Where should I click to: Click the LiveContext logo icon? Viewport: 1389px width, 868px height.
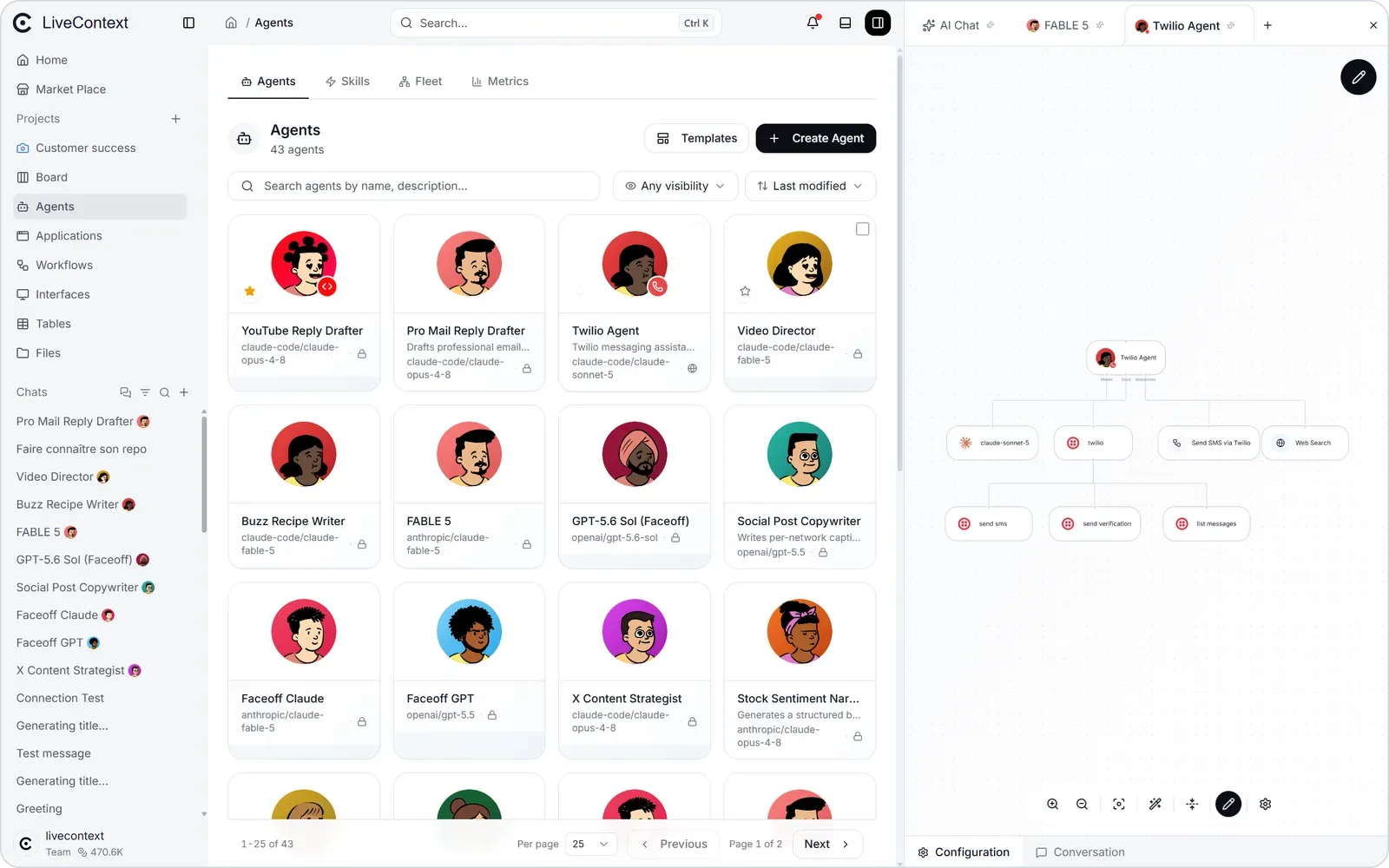23,23
